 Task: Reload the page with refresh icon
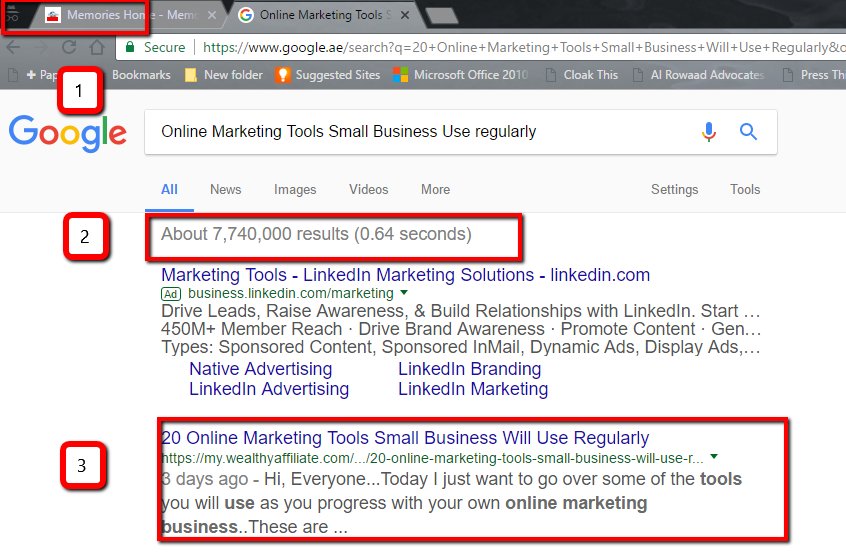coord(69,47)
